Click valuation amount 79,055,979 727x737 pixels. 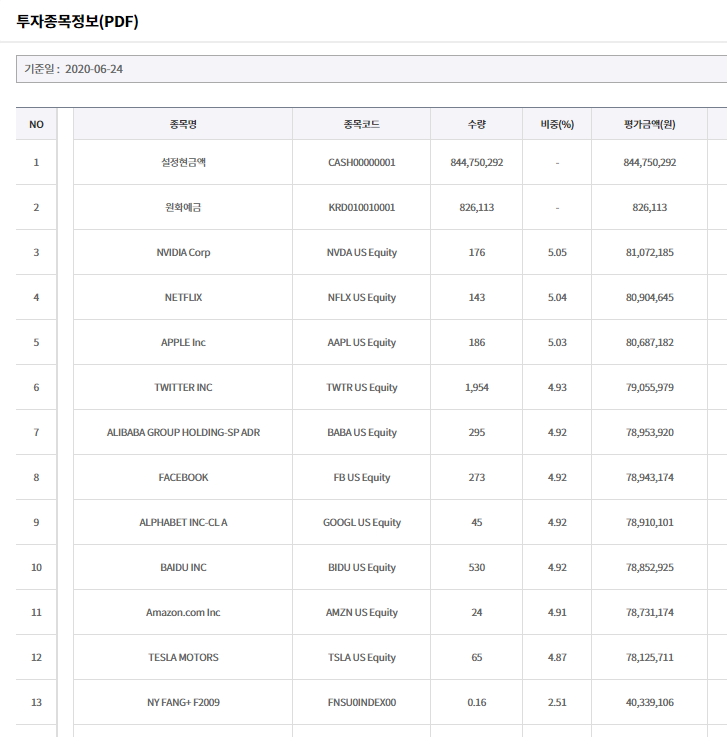point(649,387)
